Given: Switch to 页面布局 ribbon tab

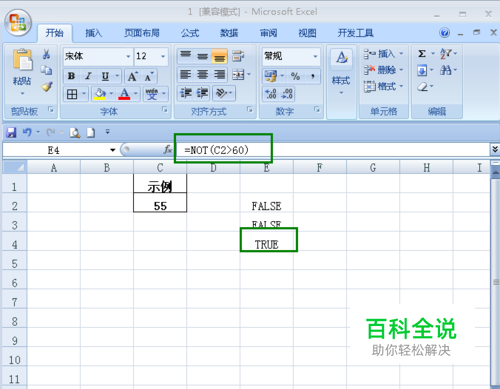Looking at the screenshot, I should [x=142, y=33].
